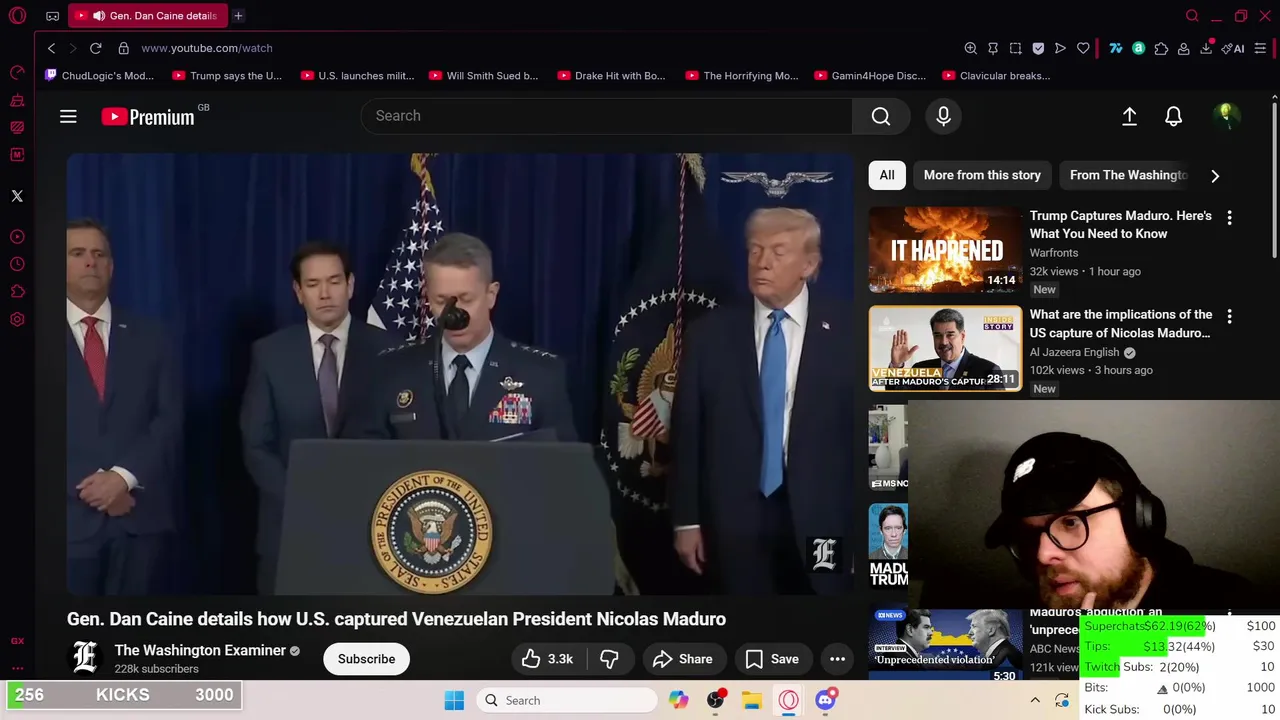1280x720 pixels.
Task: Open the YouTube hamburger guide menu
Action: coord(68,117)
